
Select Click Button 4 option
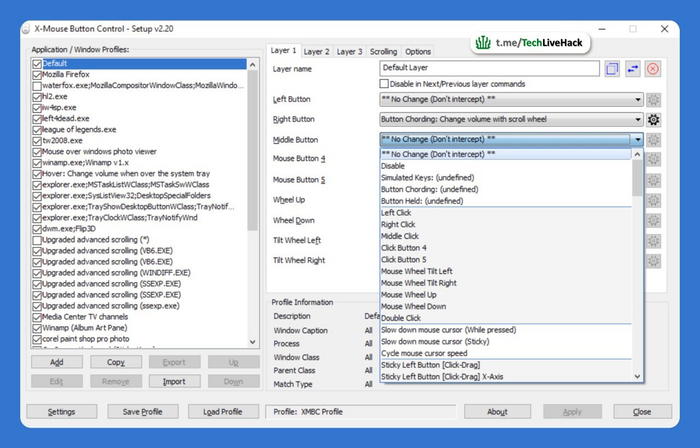[506, 248]
